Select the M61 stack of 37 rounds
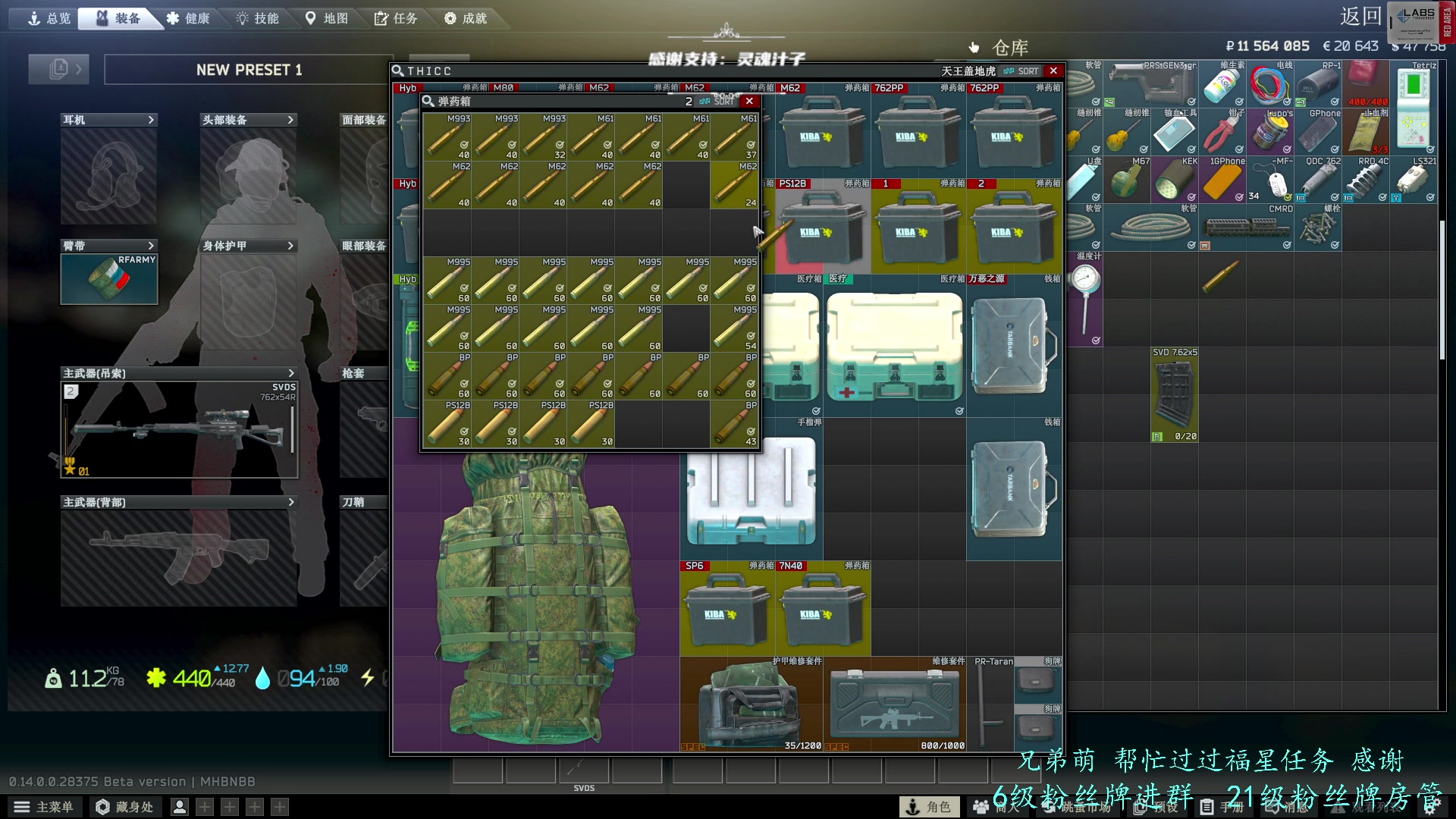The image size is (1456, 819). tap(734, 136)
